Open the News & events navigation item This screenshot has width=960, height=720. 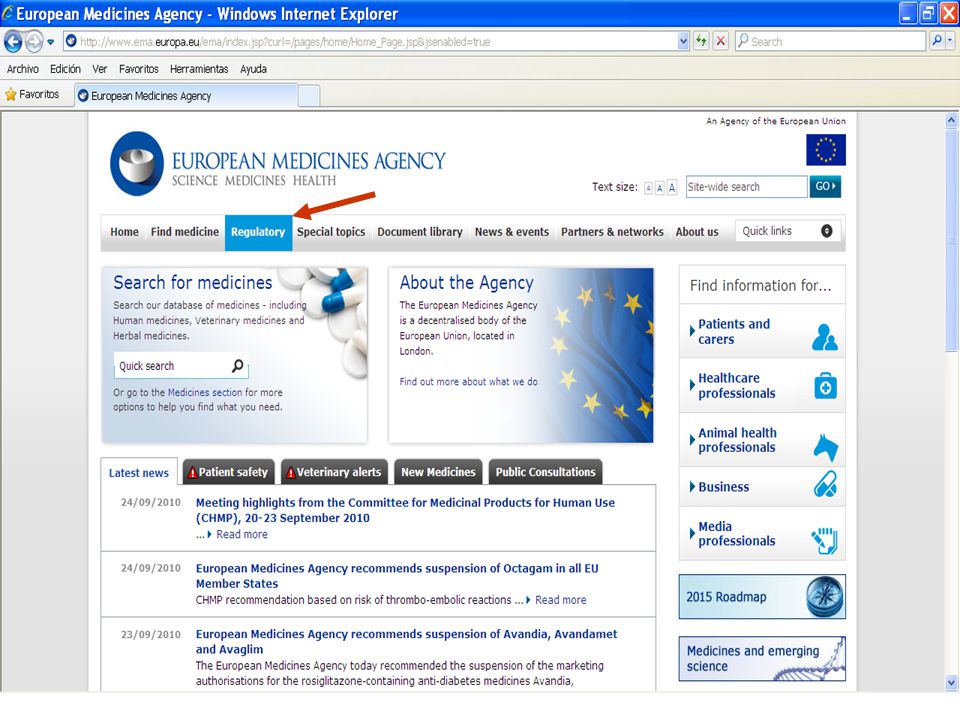point(512,232)
